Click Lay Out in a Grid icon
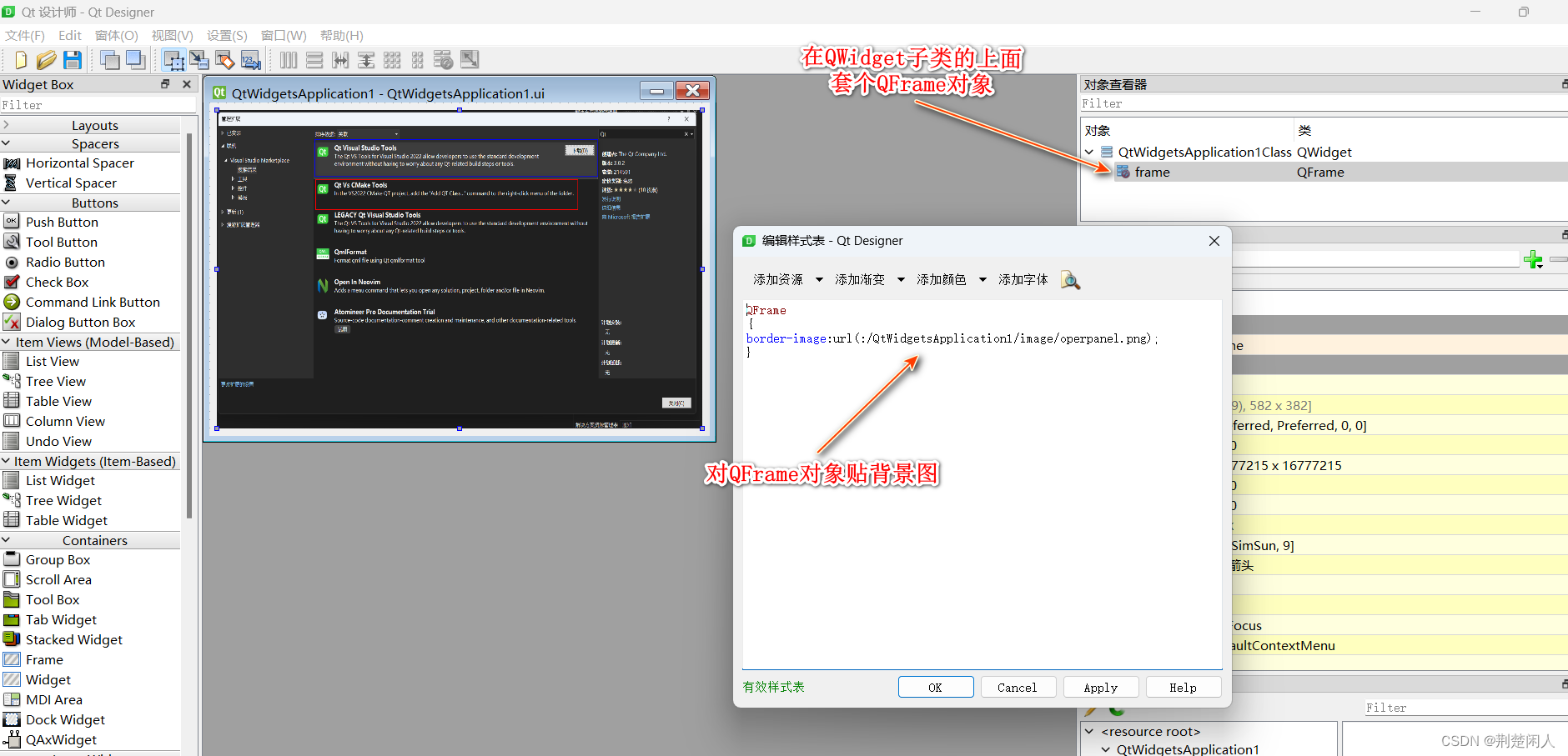The image size is (1568, 756). (x=392, y=60)
